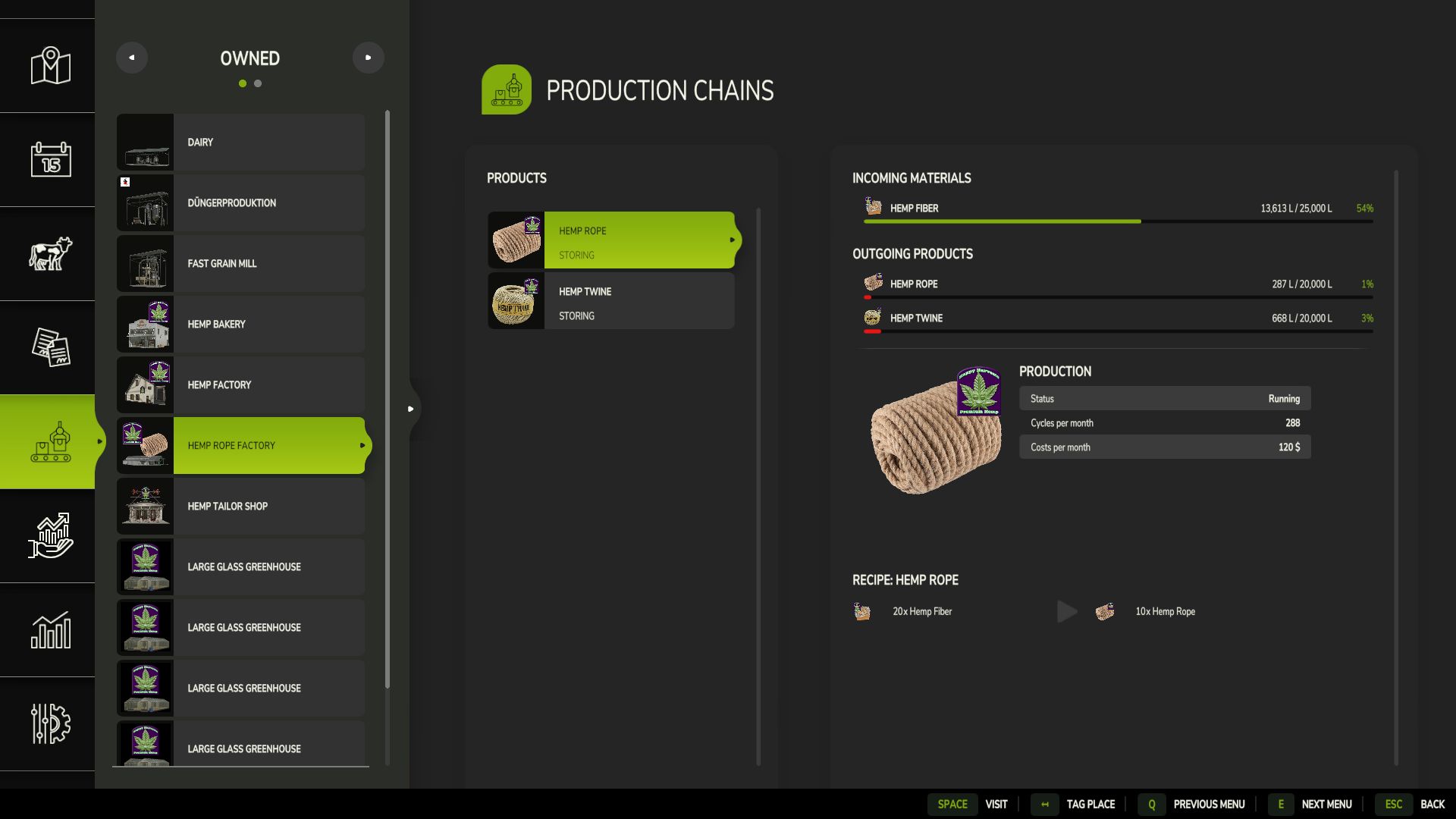The width and height of the screenshot is (1456, 819).
Task: Click the owned list scrollbar
Action: [388, 398]
